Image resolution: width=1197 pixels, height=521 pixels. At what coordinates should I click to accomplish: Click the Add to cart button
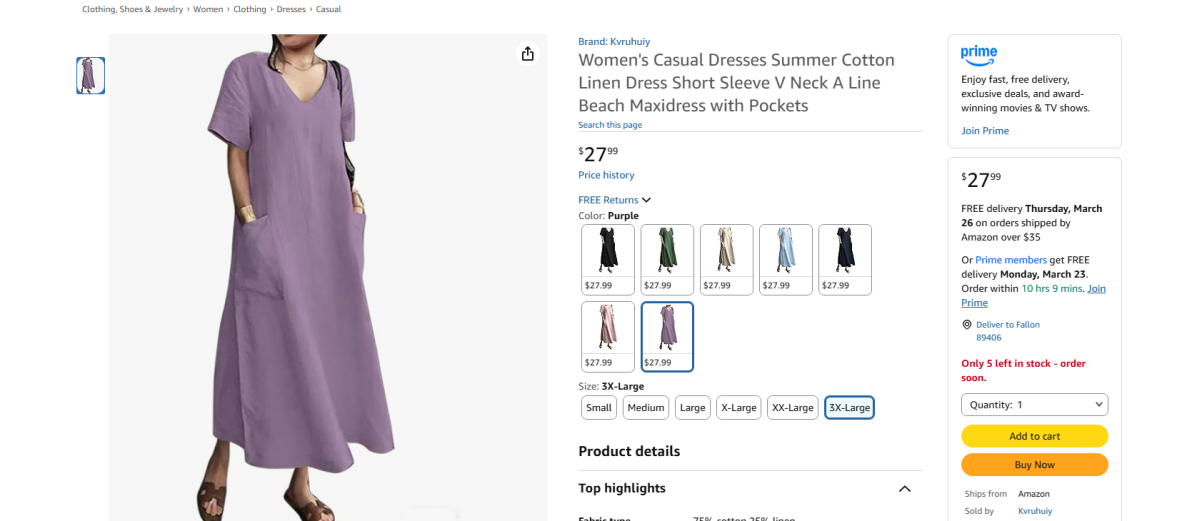pos(1034,436)
